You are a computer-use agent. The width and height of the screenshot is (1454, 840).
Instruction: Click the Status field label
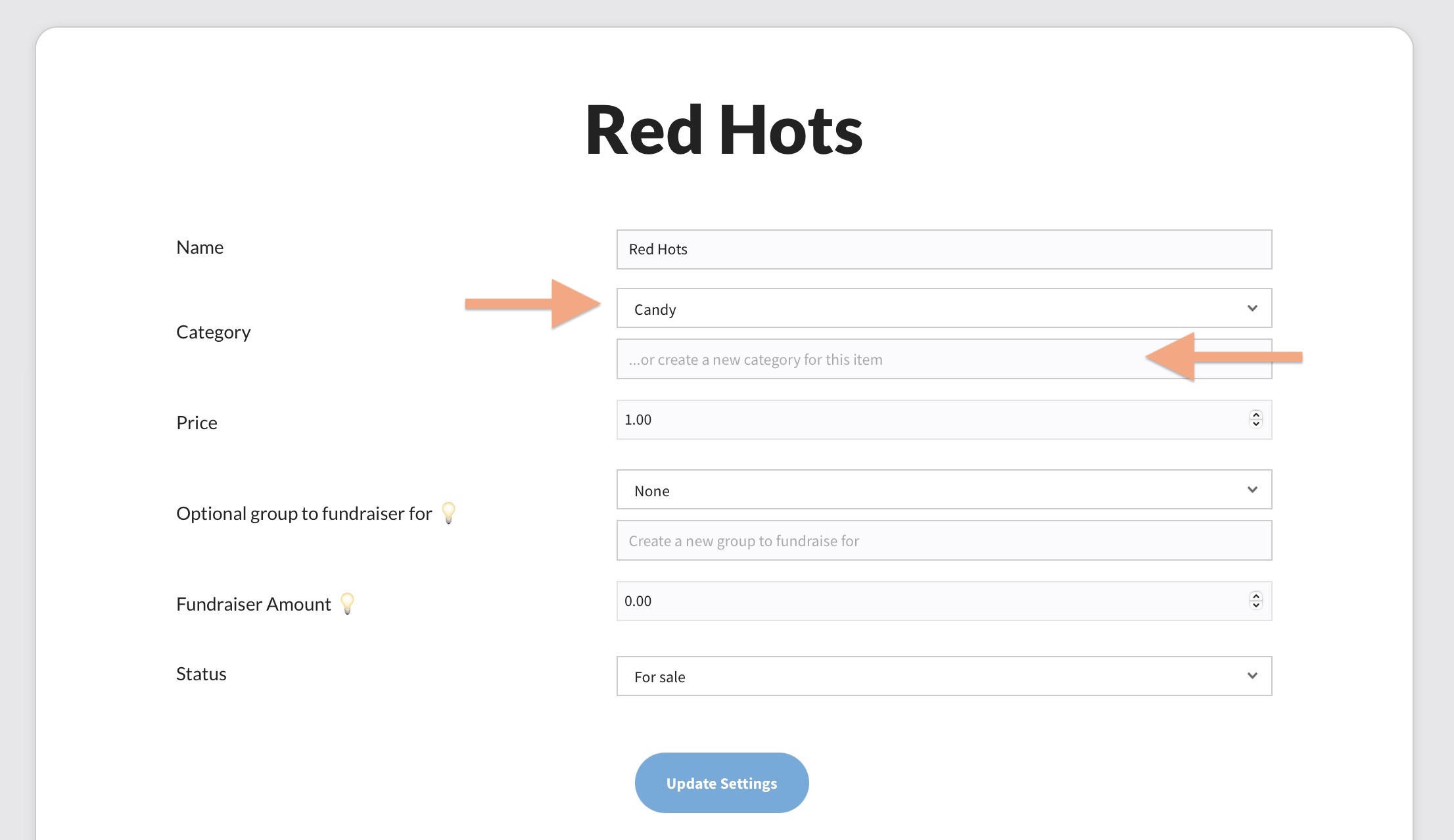point(201,674)
